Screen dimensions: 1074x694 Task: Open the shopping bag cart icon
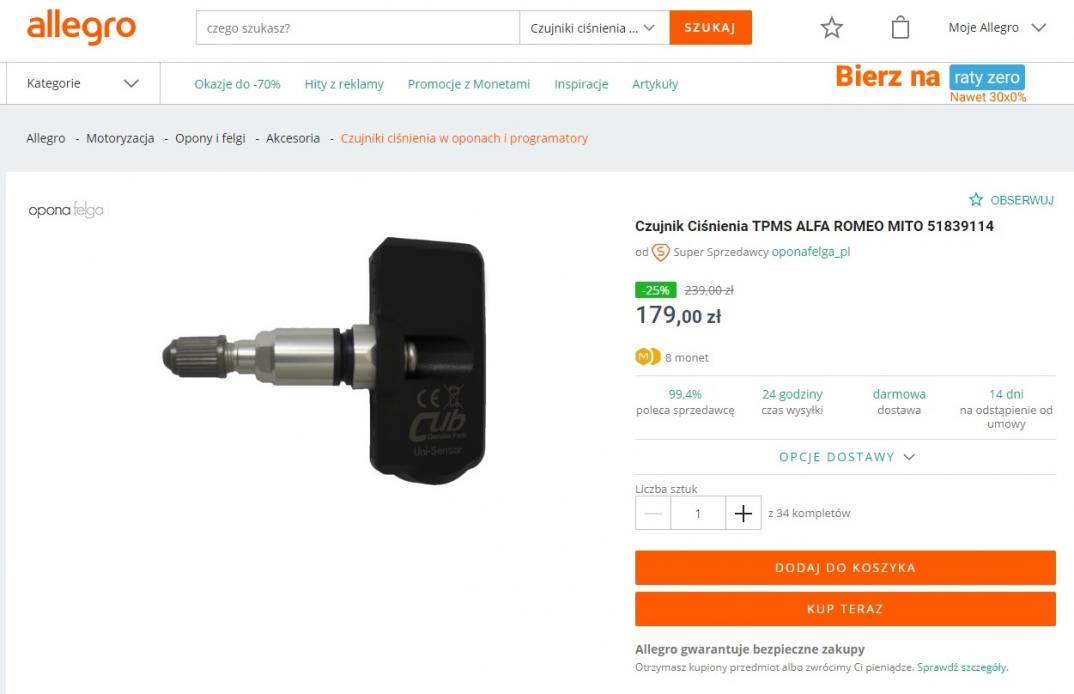coord(900,28)
